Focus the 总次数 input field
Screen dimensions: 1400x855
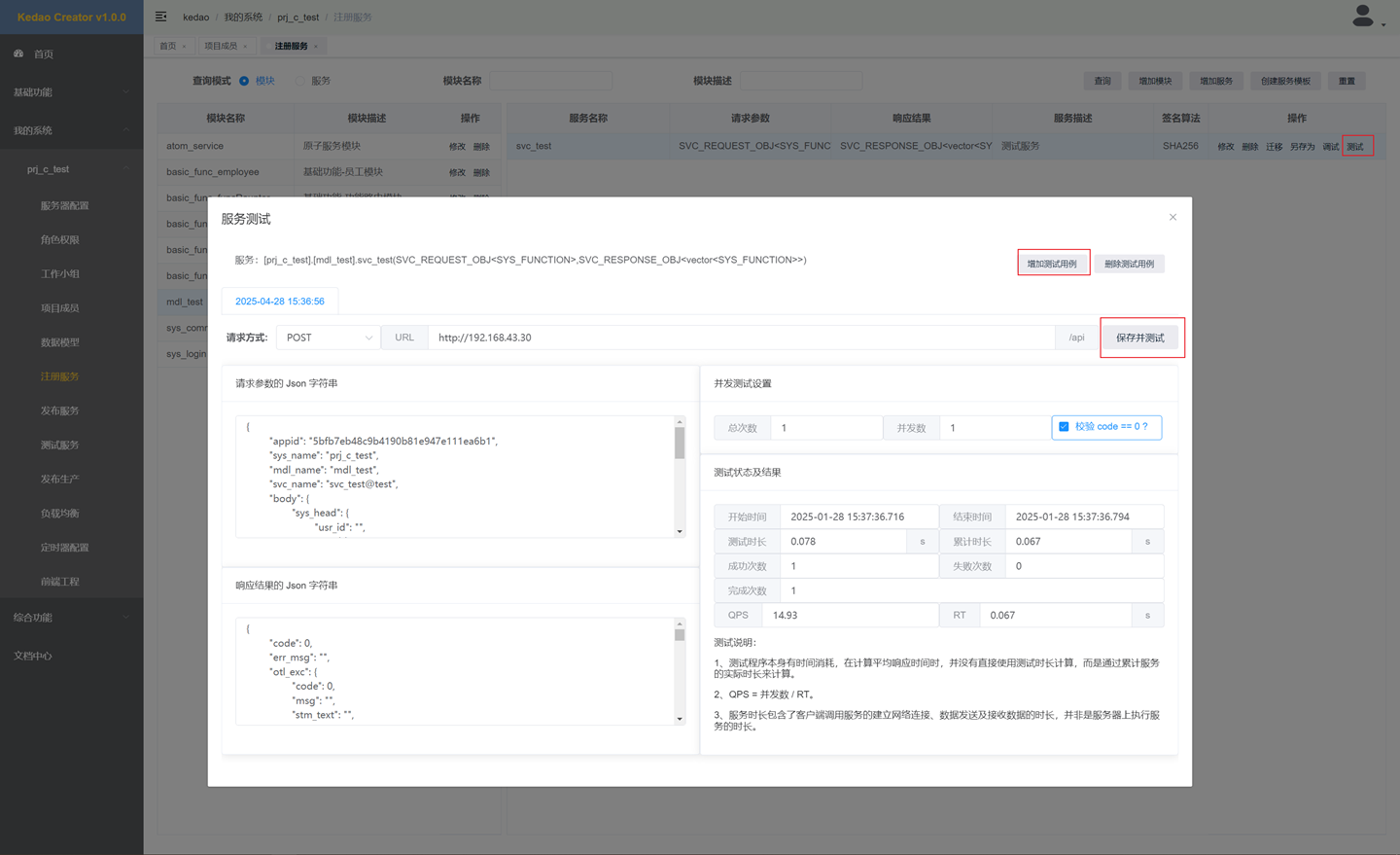click(x=826, y=428)
